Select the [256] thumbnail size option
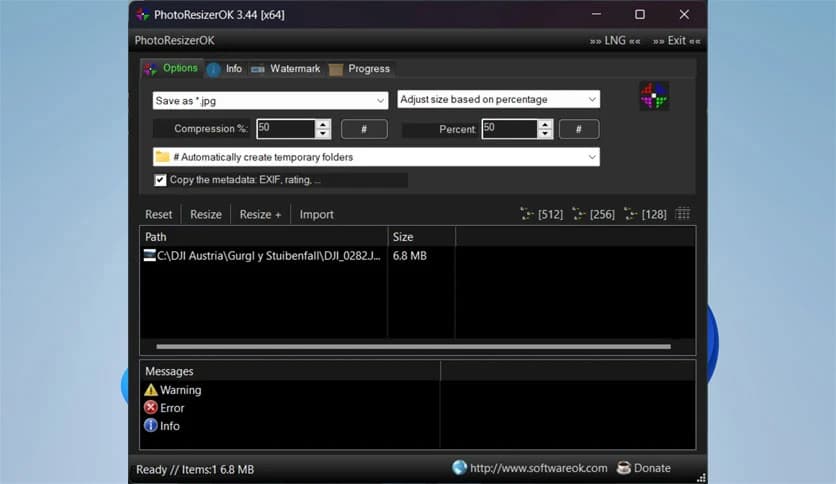The height and width of the screenshot is (484, 836). (x=593, y=214)
